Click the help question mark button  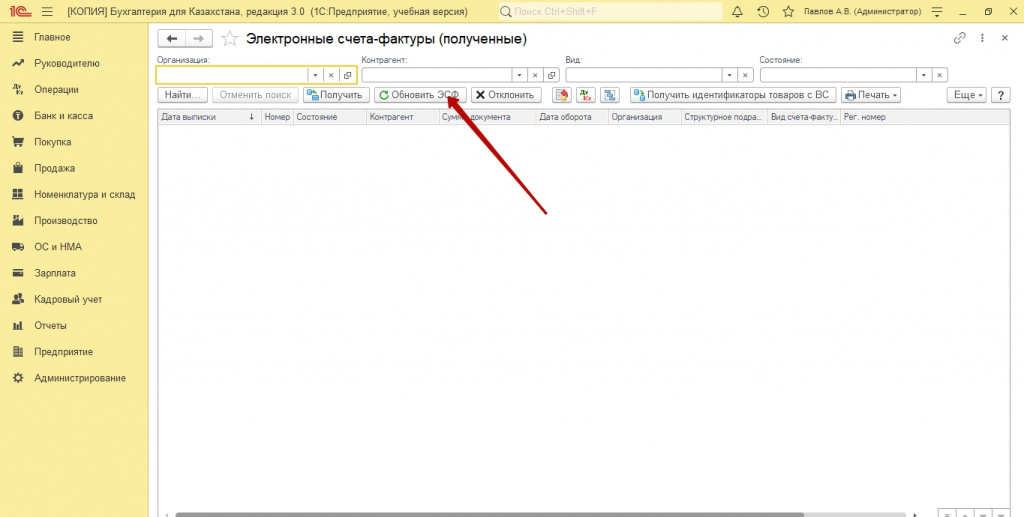click(x=999, y=95)
